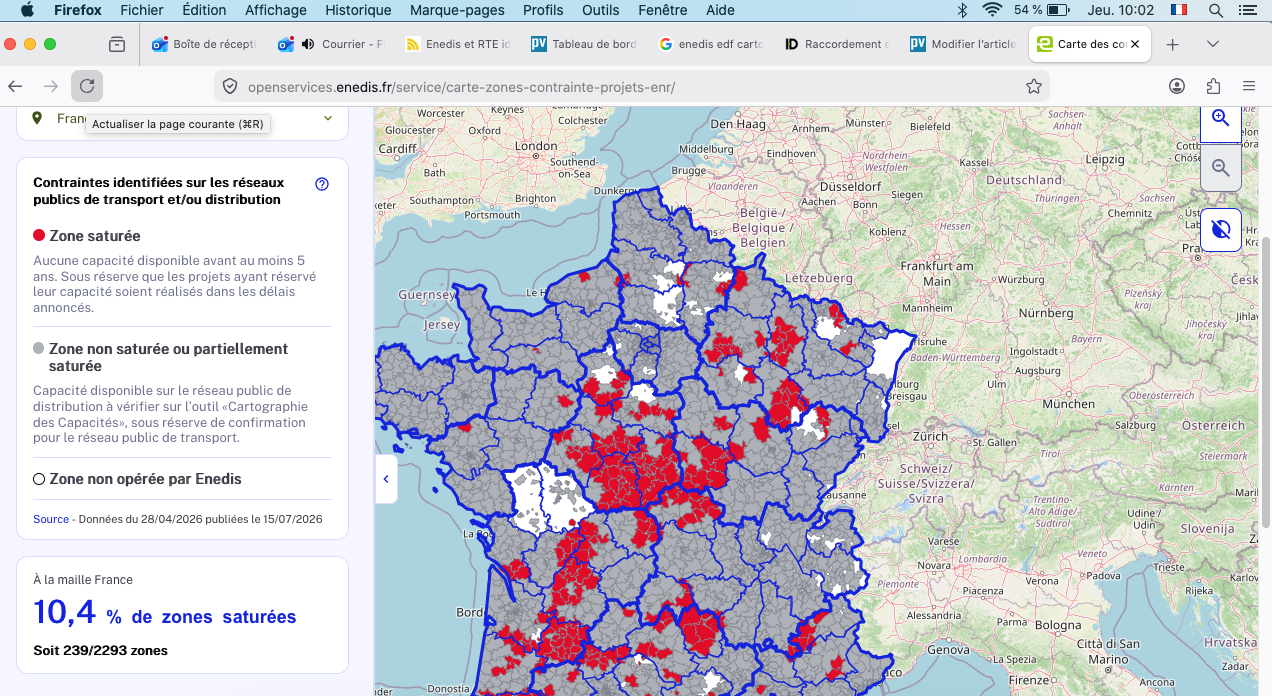
Task: Open the French flag input source menu
Action: [x=1179, y=10]
